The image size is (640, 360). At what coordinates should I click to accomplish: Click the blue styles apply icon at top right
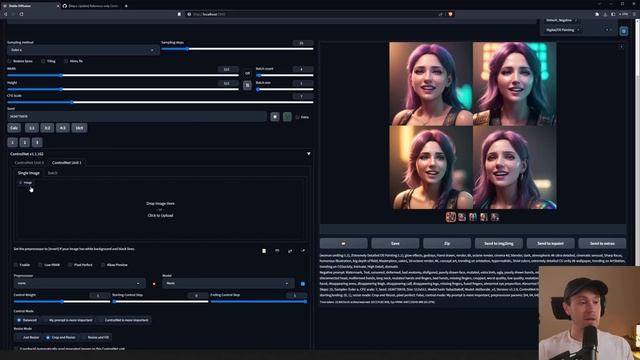pos(624,31)
